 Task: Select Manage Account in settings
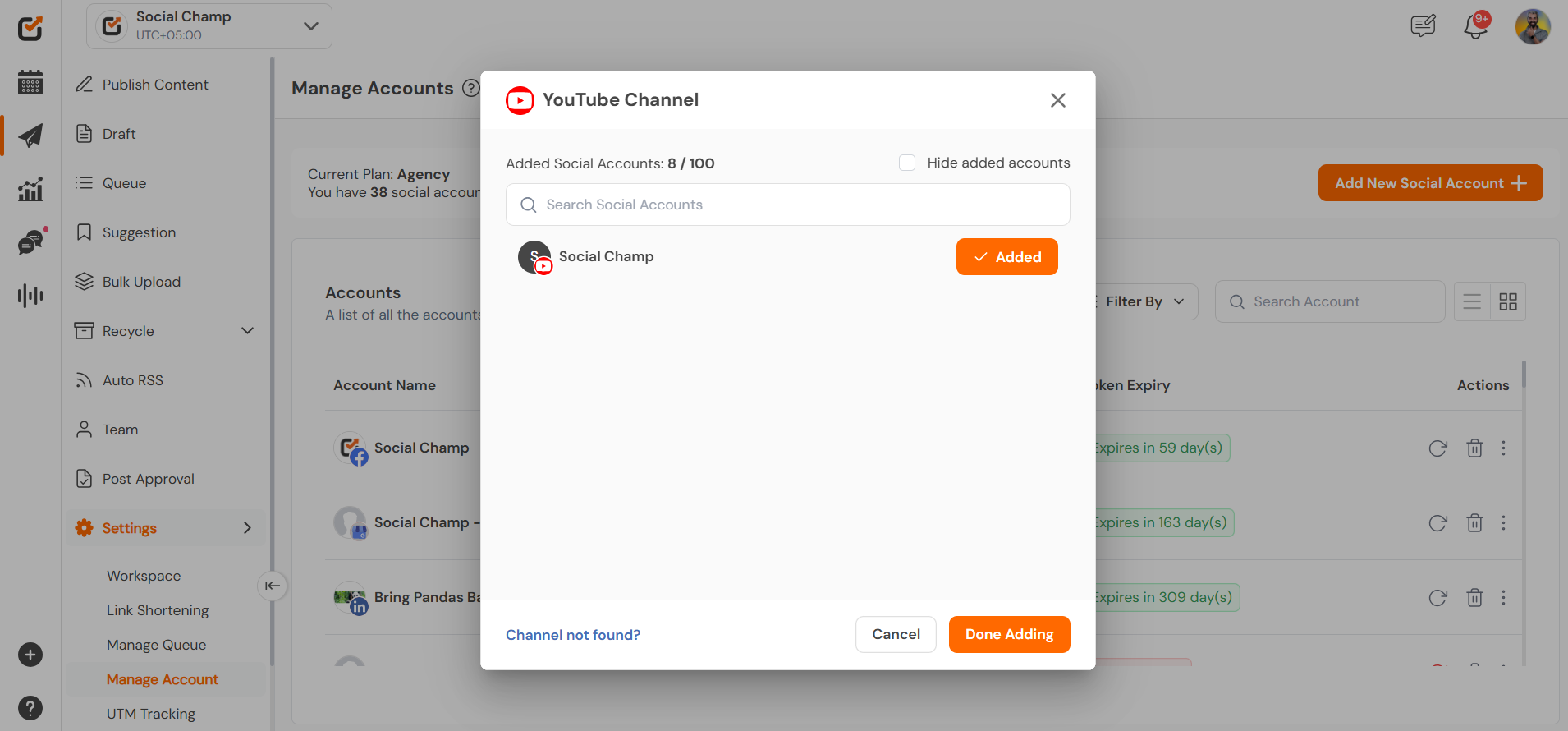click(x=163, y=679)
